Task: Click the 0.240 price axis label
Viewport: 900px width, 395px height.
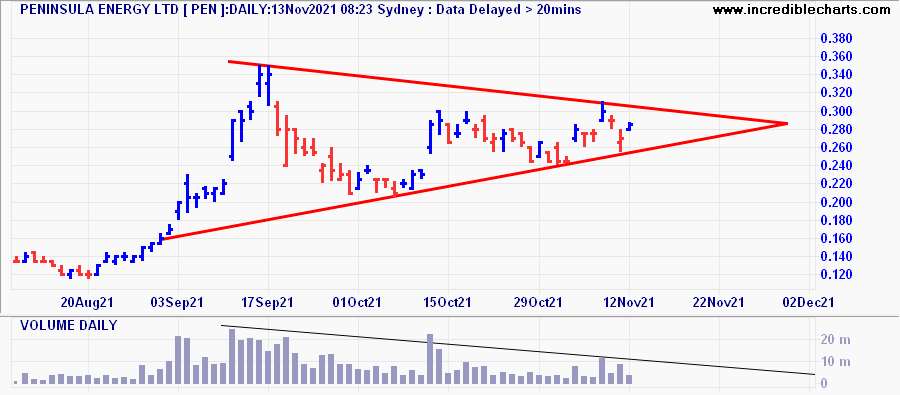Action: [x=836, y=166]
